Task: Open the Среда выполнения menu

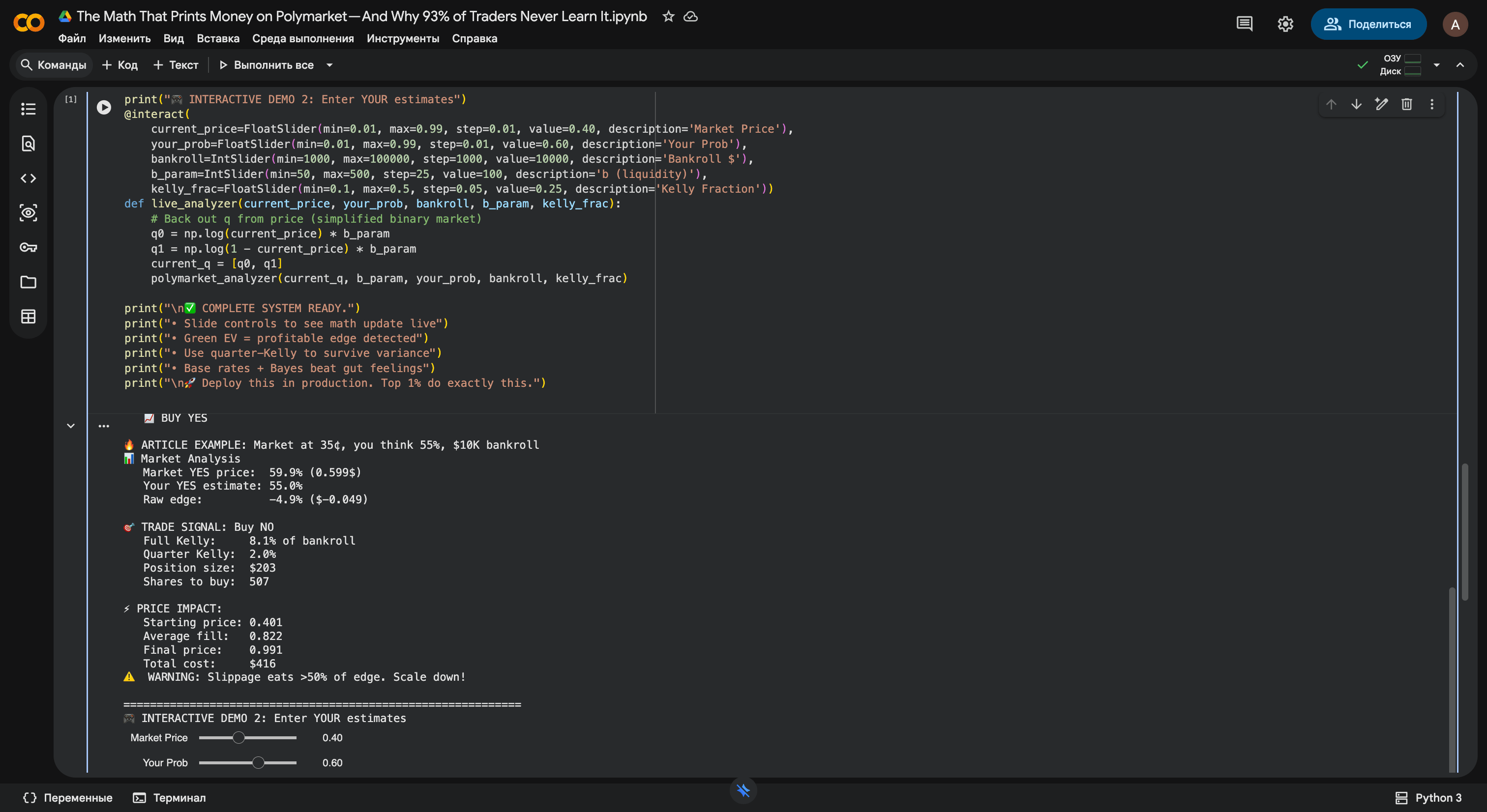Action: (x=302, y=39)
